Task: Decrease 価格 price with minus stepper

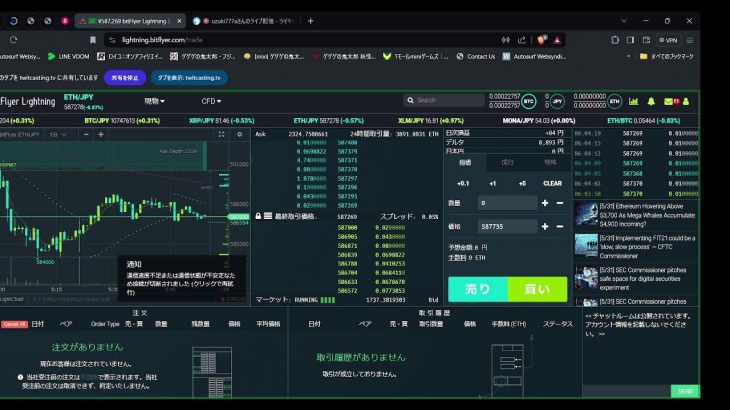Action: [x=560, y=227]
